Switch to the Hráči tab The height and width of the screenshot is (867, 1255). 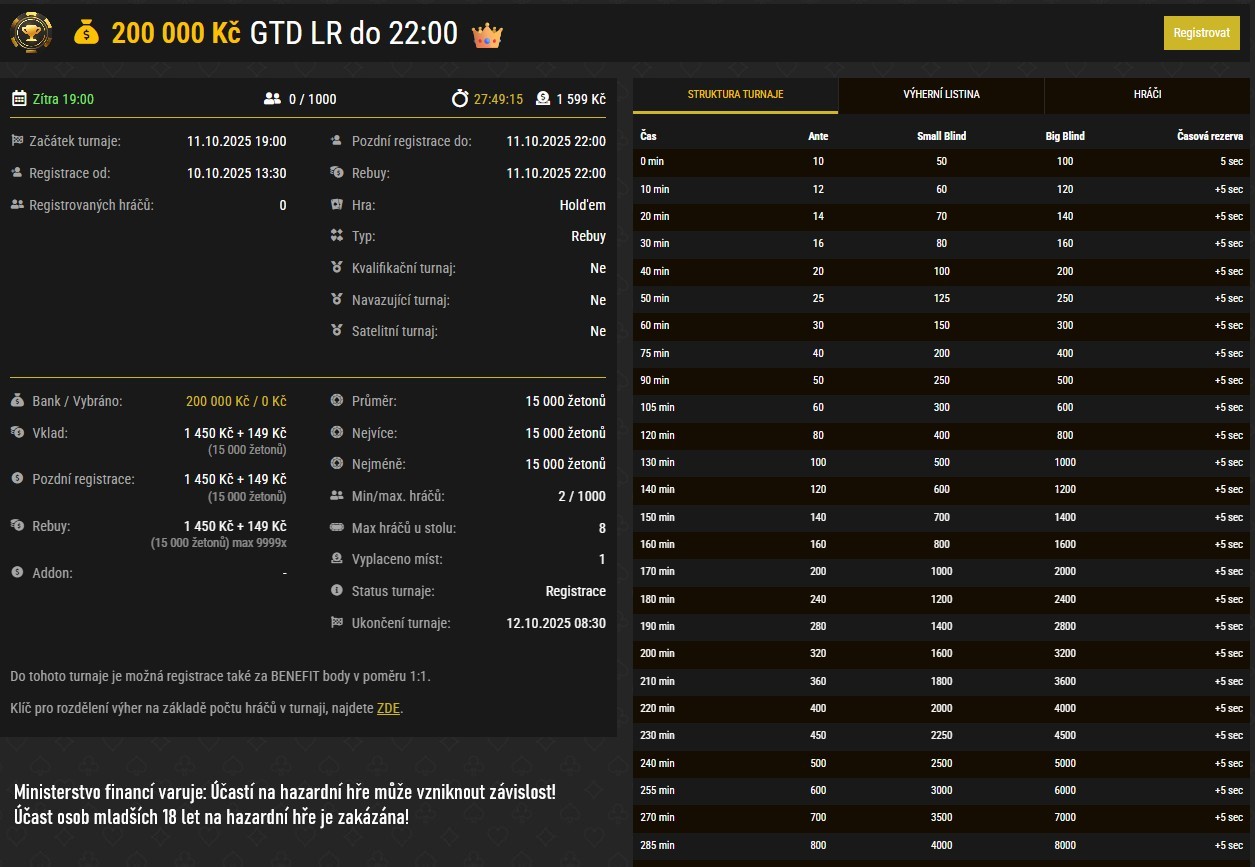[1147, 95]
